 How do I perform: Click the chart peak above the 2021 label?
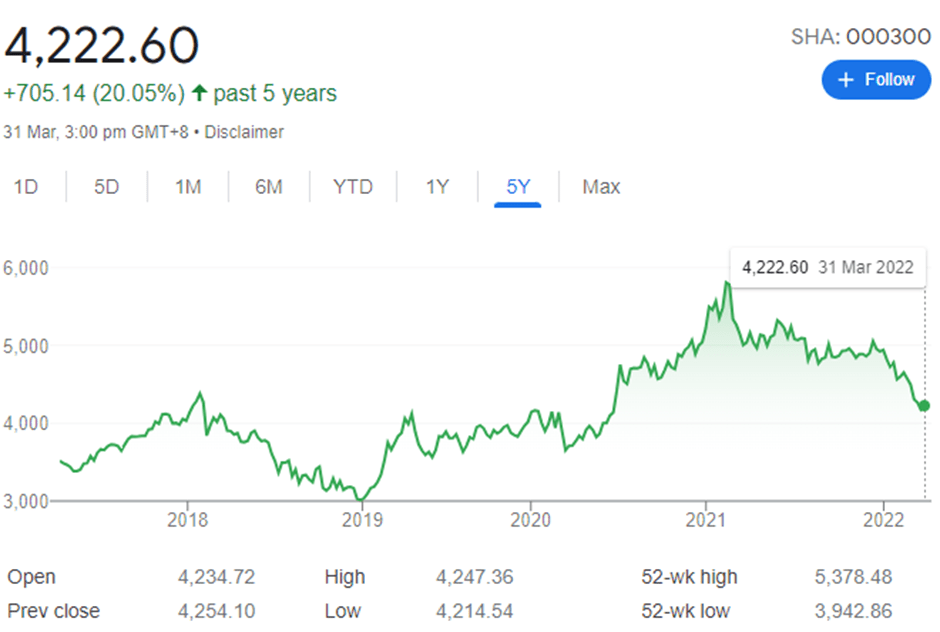[x=728, y=283]
